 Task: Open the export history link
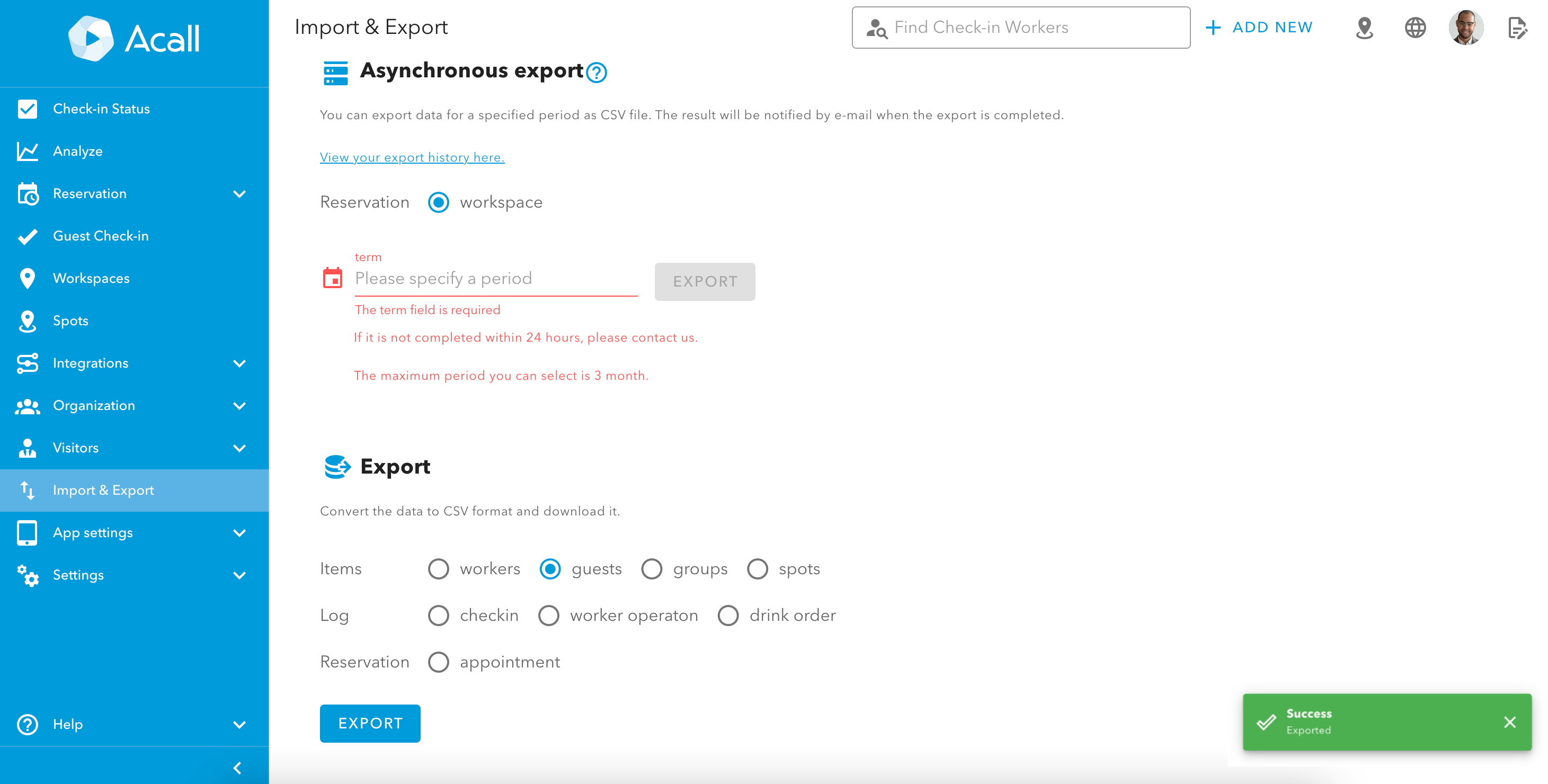[412, 157]
